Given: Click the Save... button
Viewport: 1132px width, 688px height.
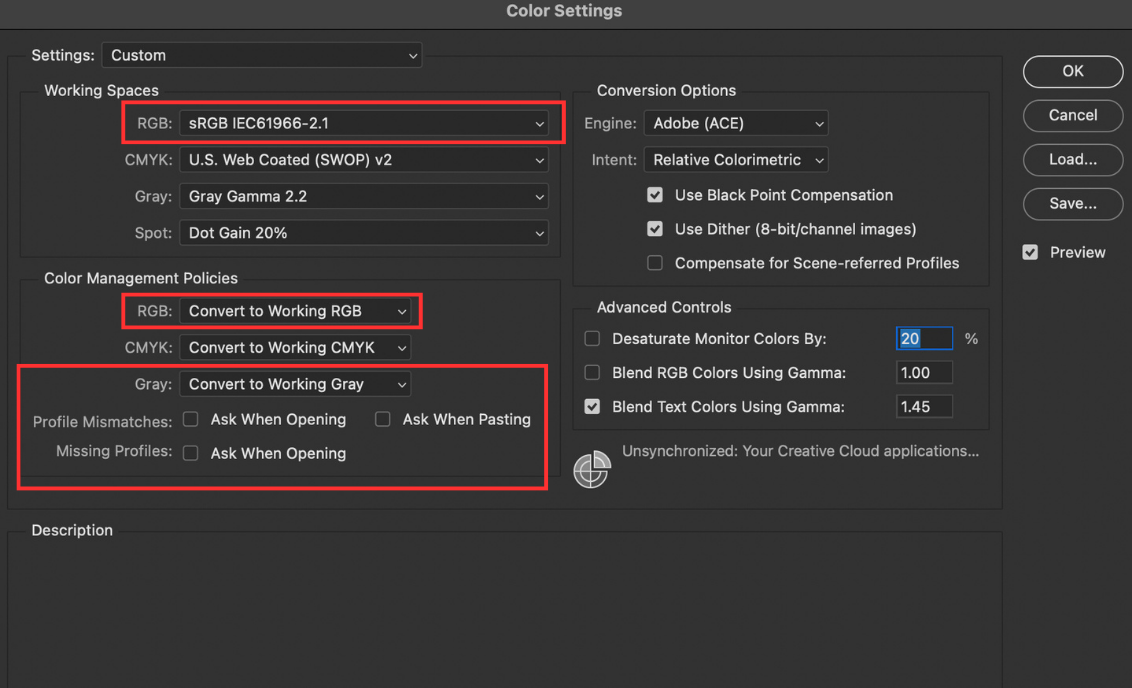Looking at the screenshot, I should tap(1073, 204).
